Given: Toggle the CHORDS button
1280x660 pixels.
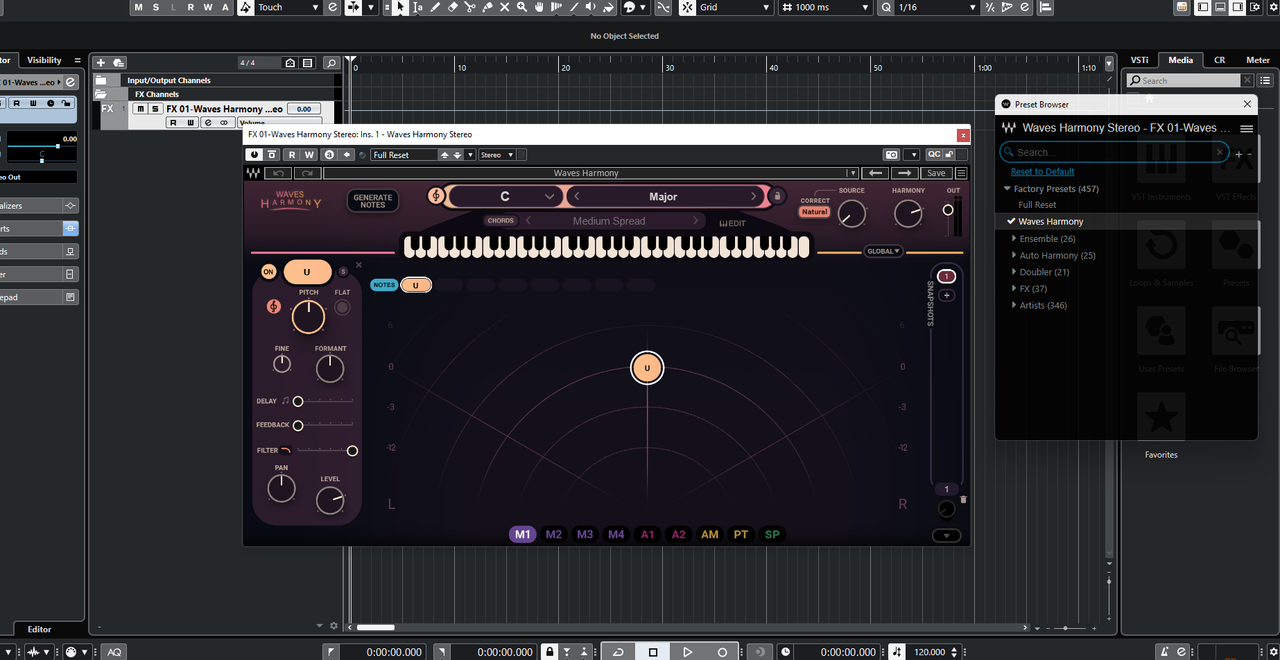Looking at the screenshot, I should click(x=501, y=221).
